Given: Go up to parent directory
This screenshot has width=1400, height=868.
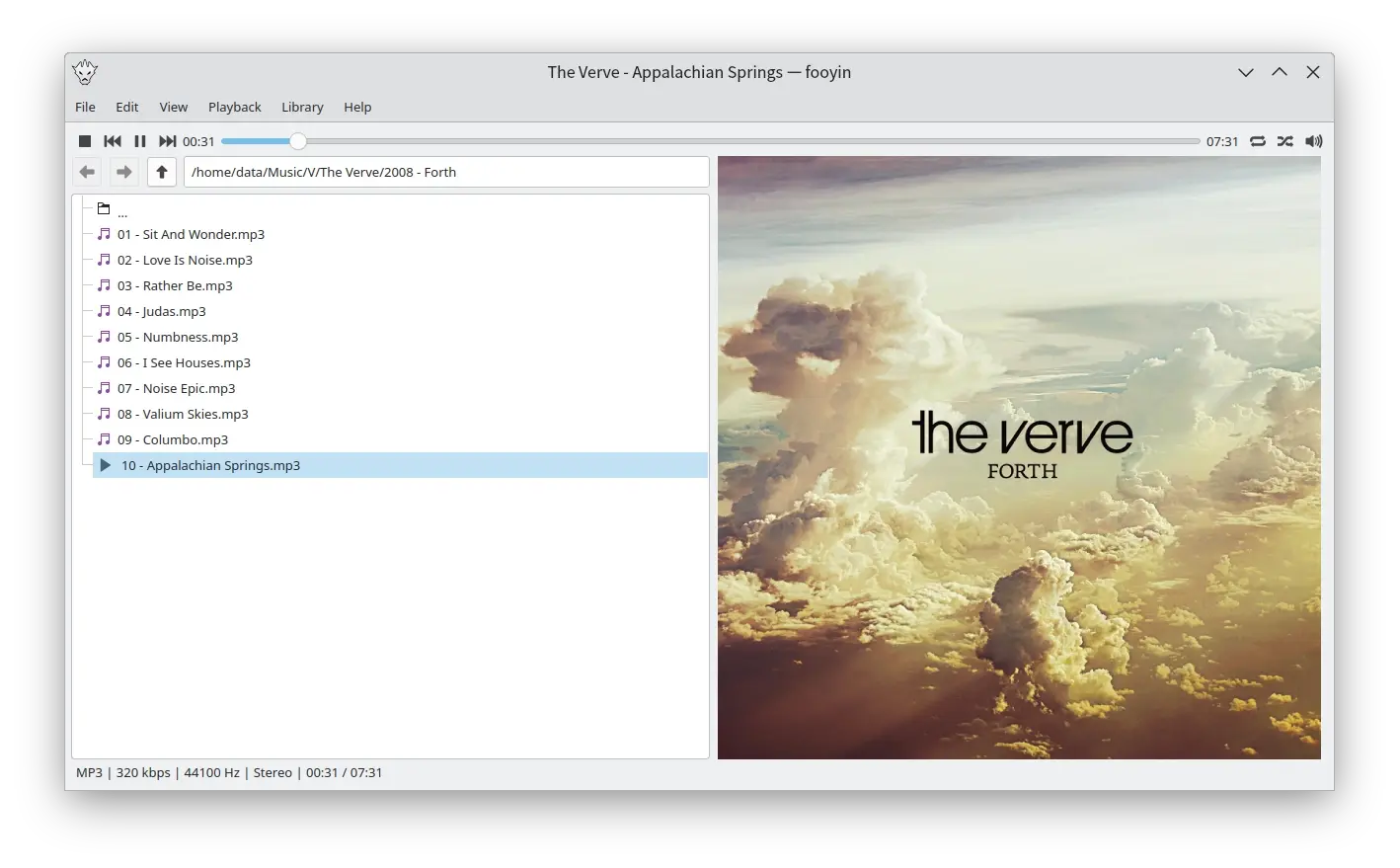Looking at the screenshot, I should 162,172.
